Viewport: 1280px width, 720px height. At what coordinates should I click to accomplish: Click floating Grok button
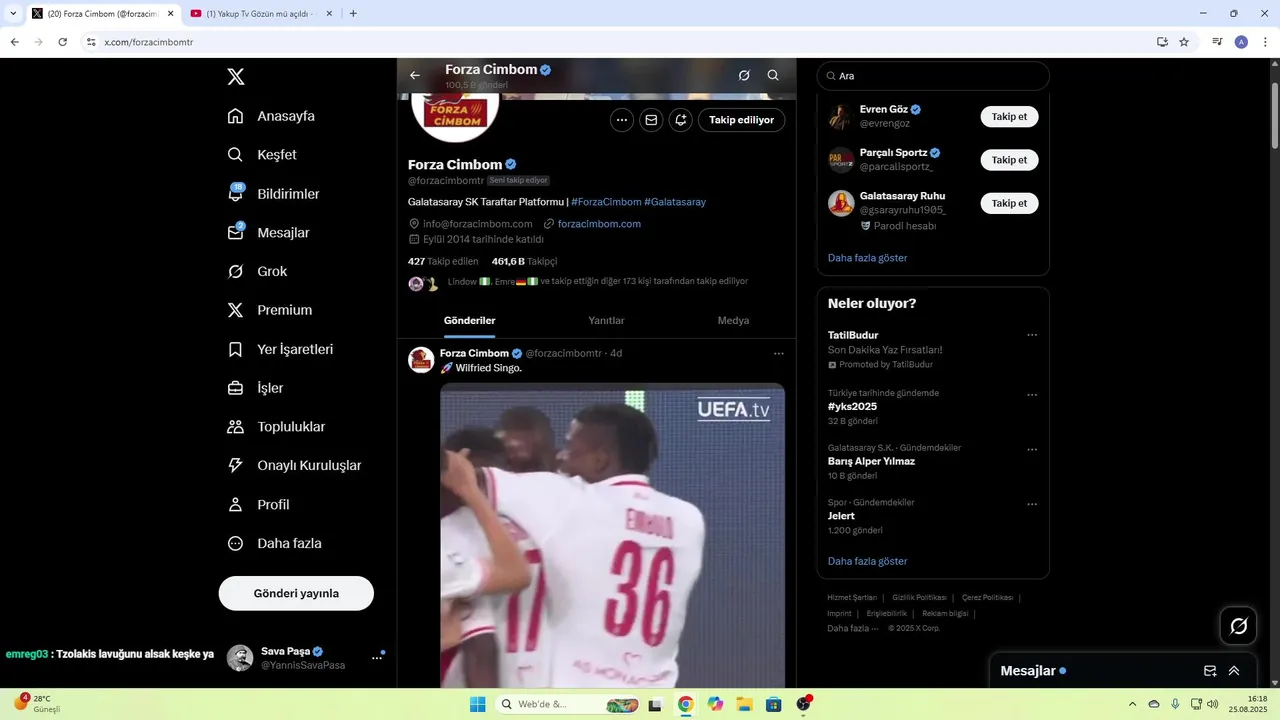click(x=1238, y=626)
